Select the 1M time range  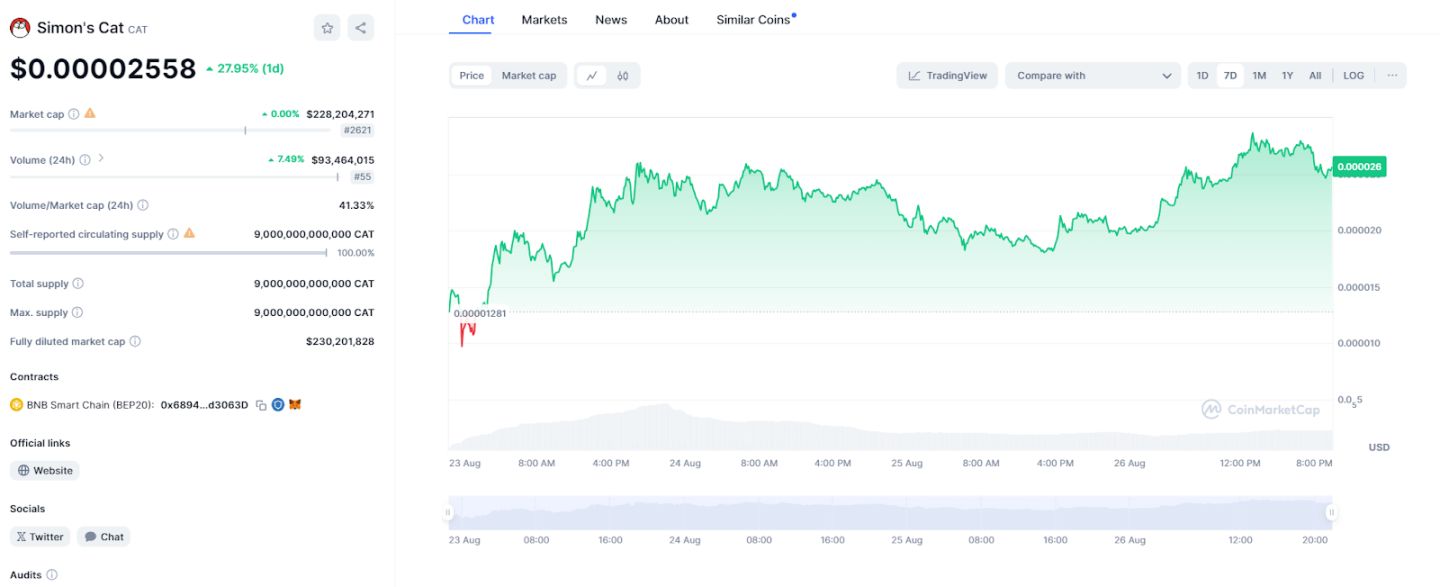point(1259,76)
